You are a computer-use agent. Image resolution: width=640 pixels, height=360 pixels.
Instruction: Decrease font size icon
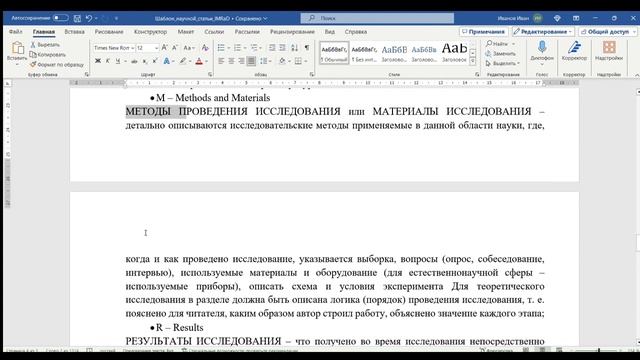[175, 48]
